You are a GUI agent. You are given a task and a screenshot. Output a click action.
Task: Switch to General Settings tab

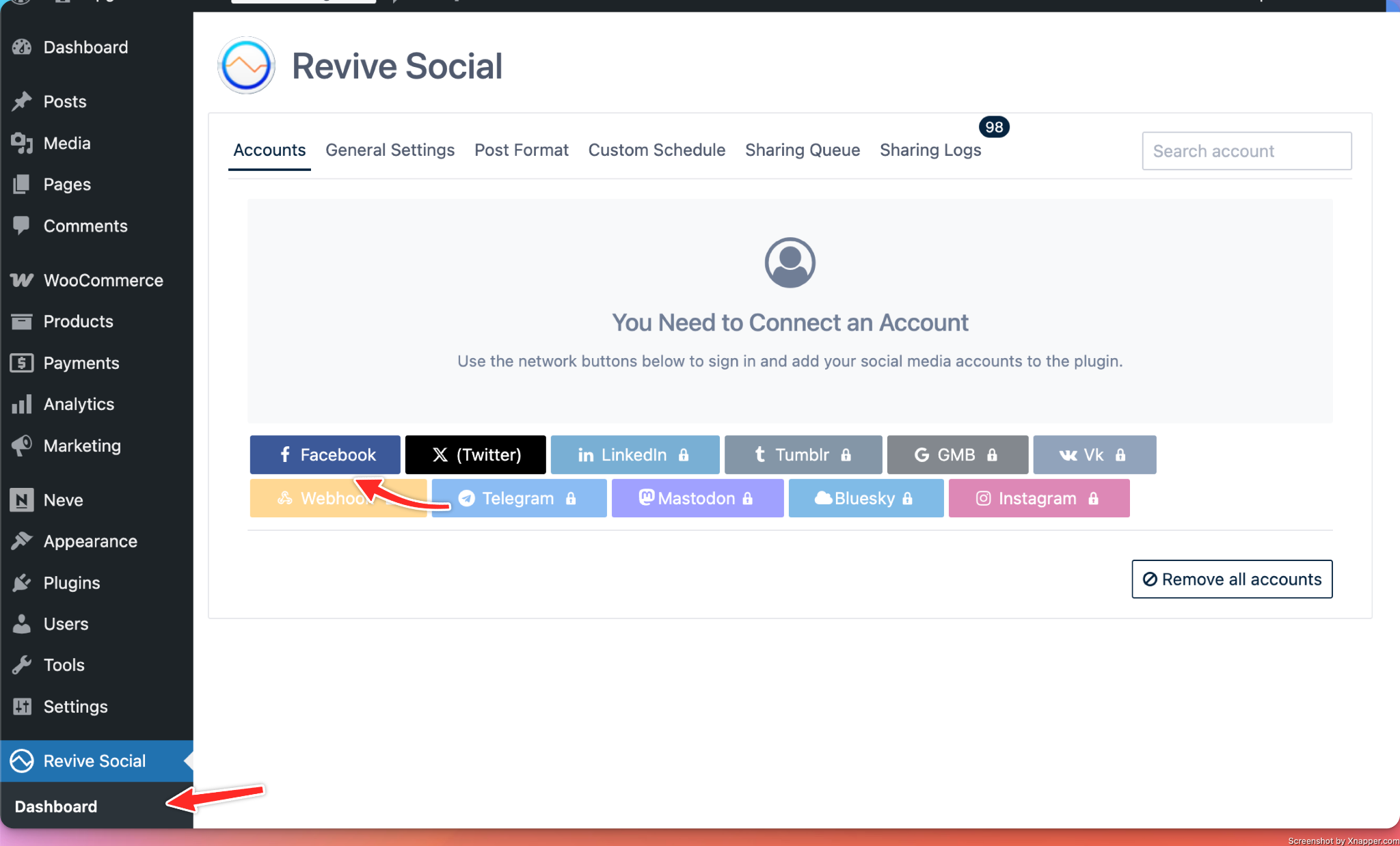(390, 150)
